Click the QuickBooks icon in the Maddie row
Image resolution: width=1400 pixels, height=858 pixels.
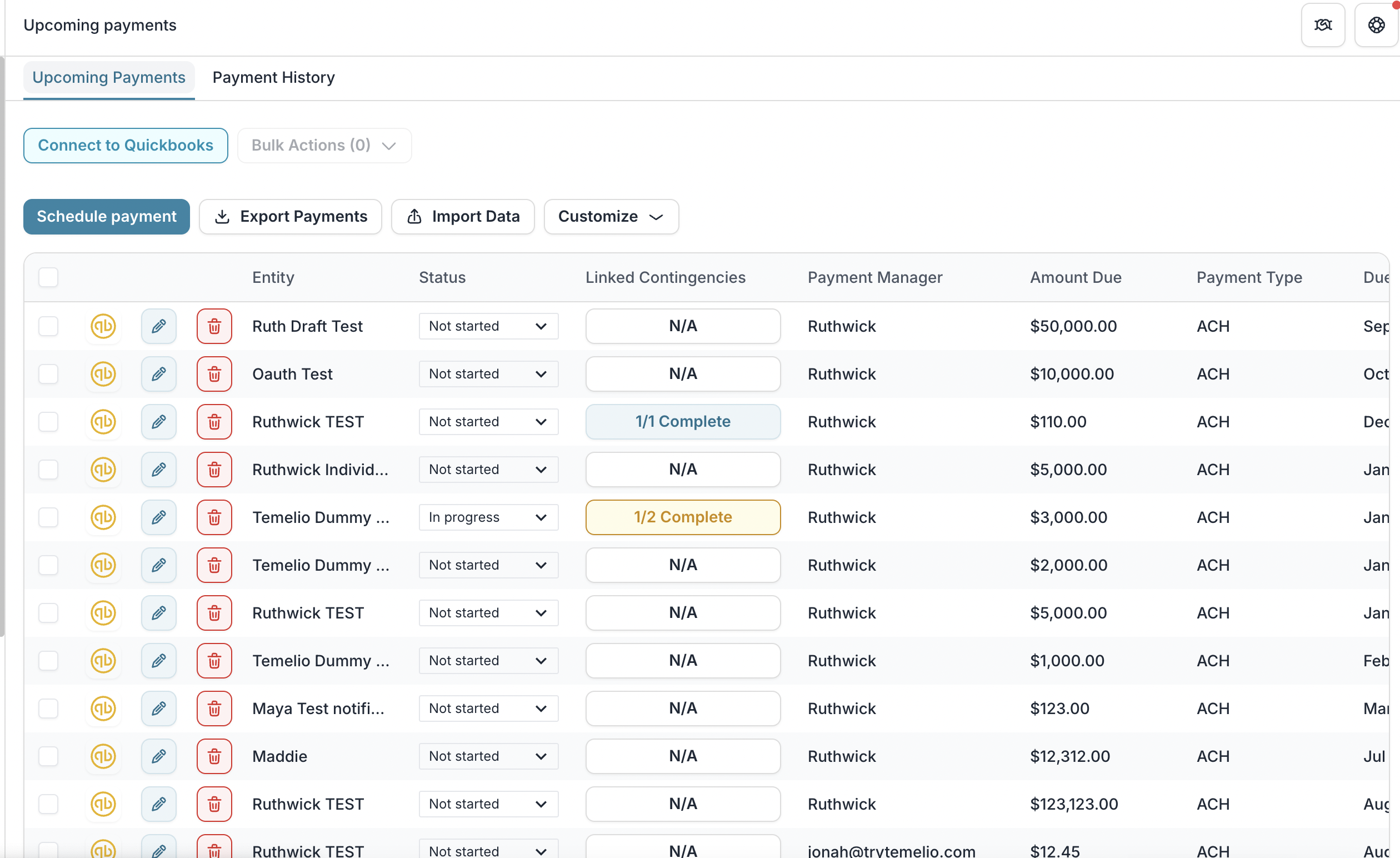point(103,756)
